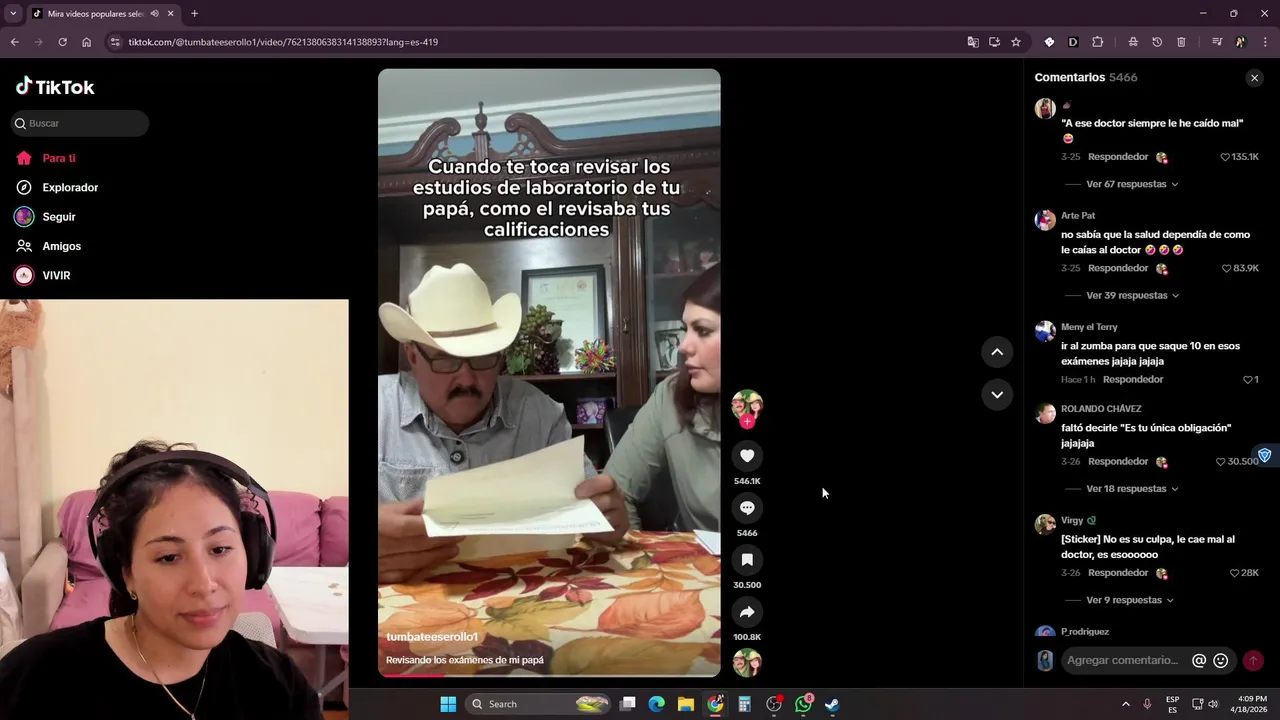The height and width of the screenshot is (720, 1280).
Task: Click the Agregar comentario input field
Action: pyautogui.click(x=1123, y=660)
